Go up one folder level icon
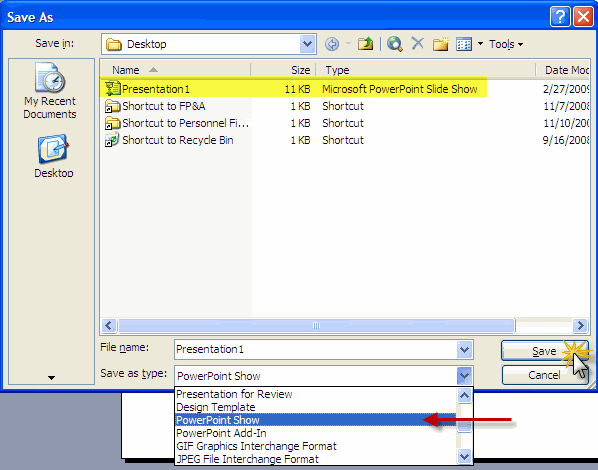Screen dimensions: 598x470 coord(365,44)
